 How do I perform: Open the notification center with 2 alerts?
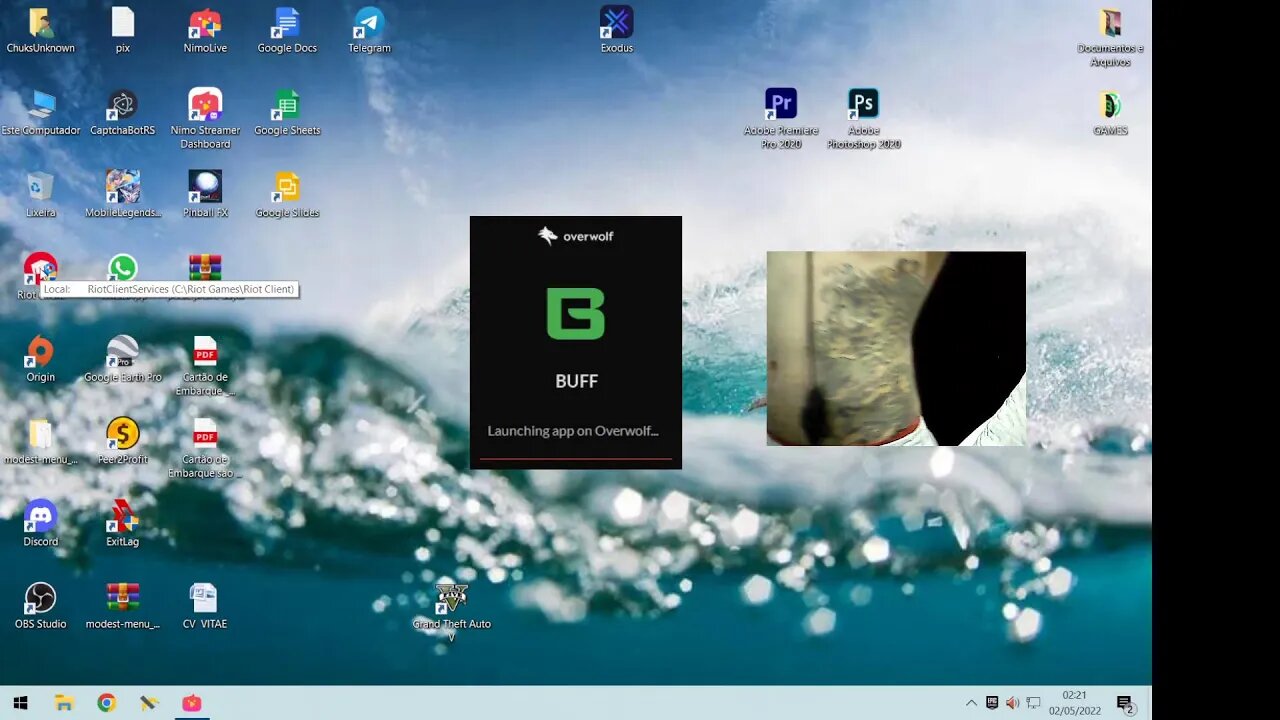tap(1125, 703)
